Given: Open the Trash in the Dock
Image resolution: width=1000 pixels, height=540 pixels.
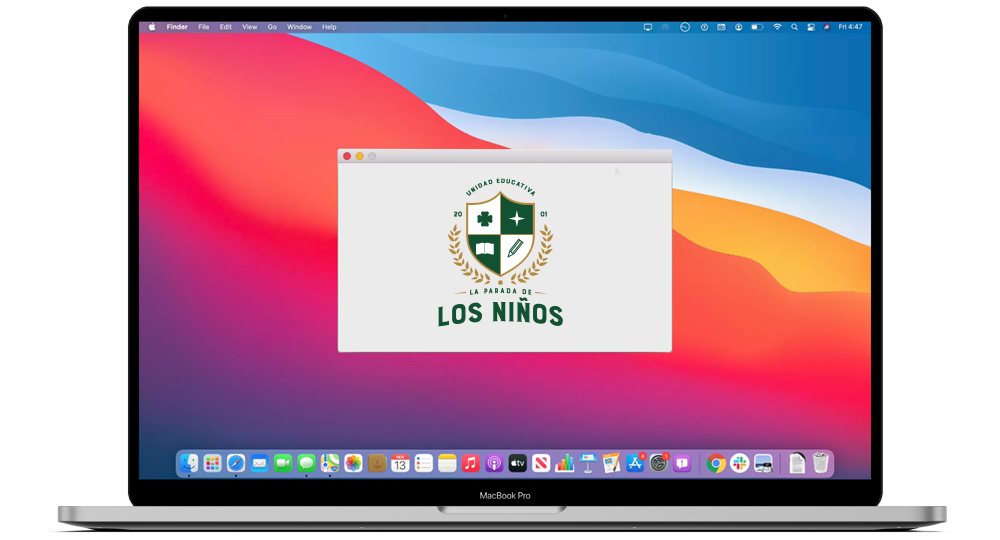Looking at the screenshot, I should pos(821,463).
